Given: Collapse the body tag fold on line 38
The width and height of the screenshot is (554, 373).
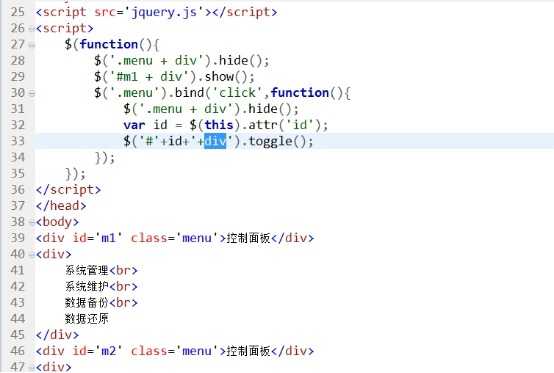Looking at the screenshot, I should tap(32, 223).
